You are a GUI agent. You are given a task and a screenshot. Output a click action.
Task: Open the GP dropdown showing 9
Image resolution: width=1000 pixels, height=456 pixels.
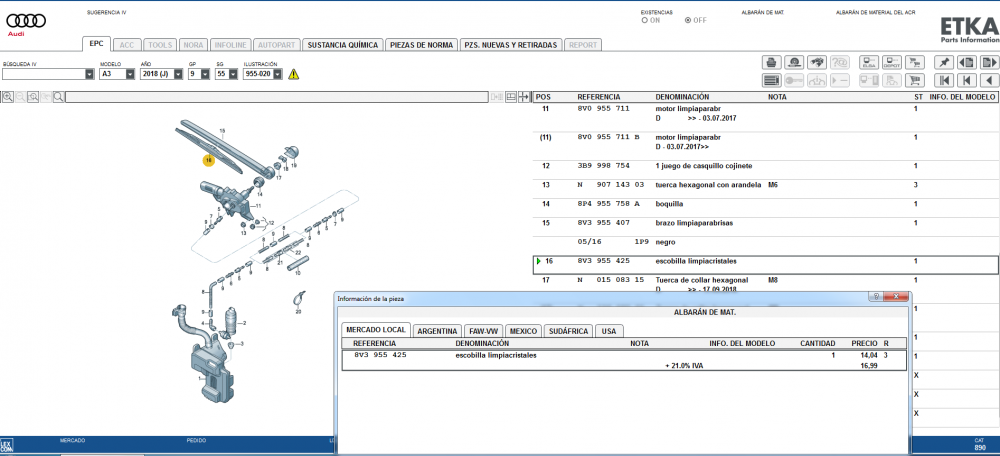tap(205, 75)
